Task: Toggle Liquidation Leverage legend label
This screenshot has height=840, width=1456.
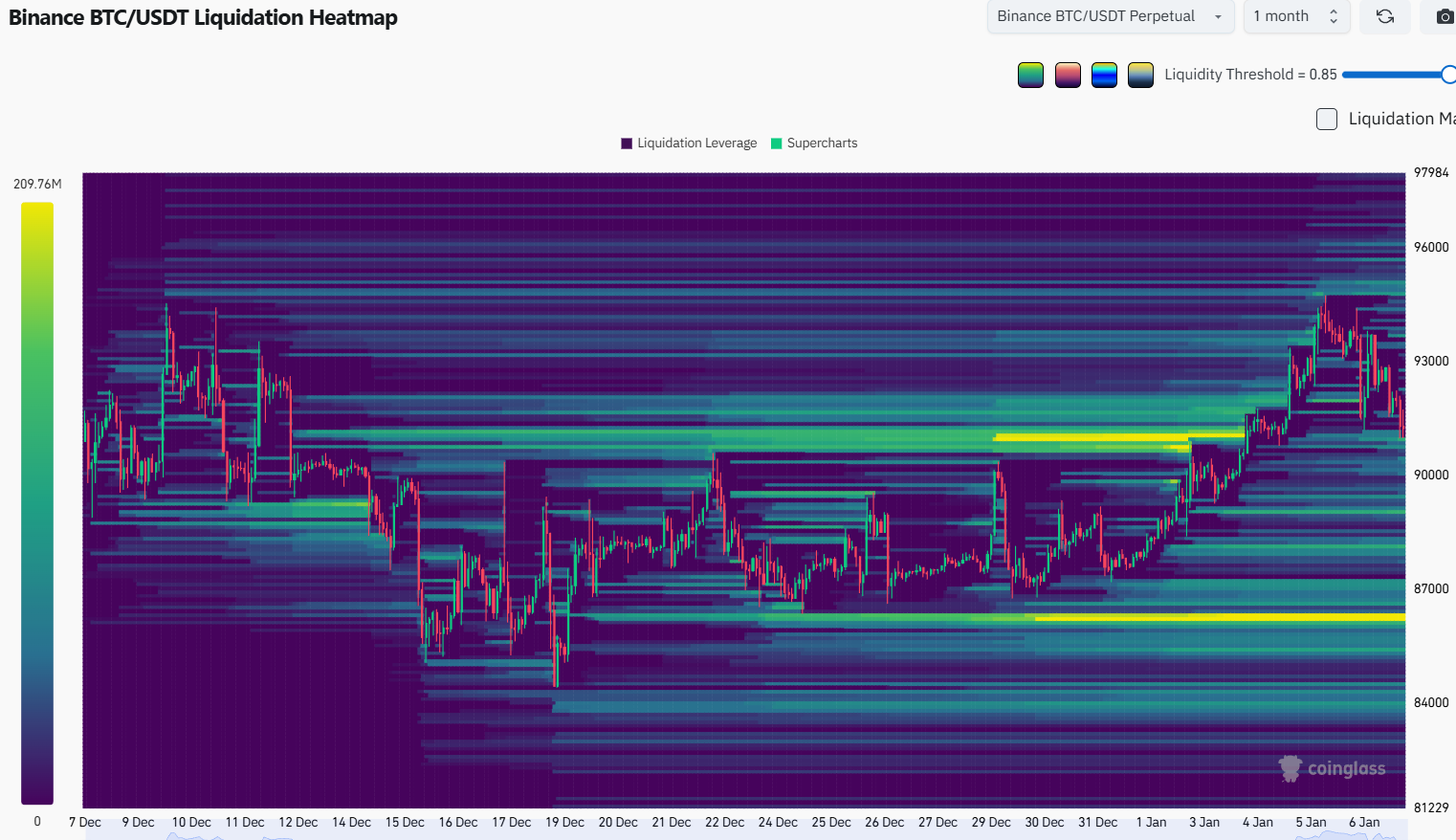Action: click(696, 144)
